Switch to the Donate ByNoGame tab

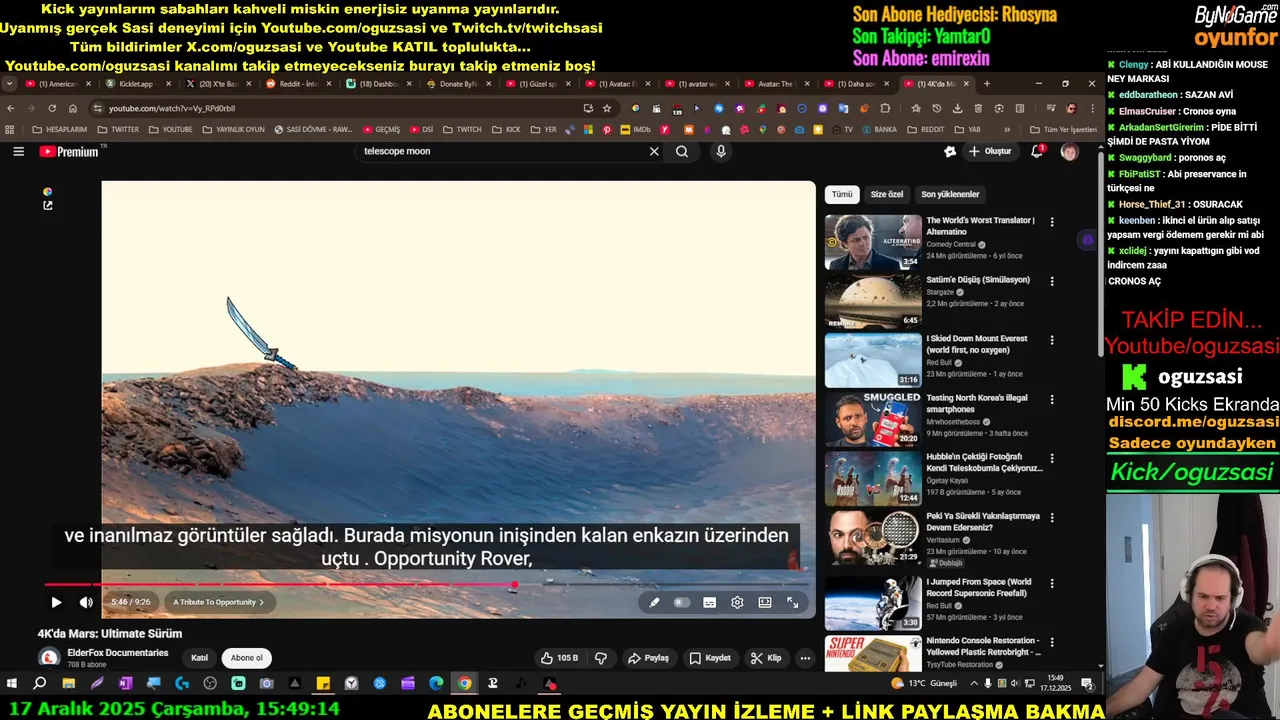(458, 84)
